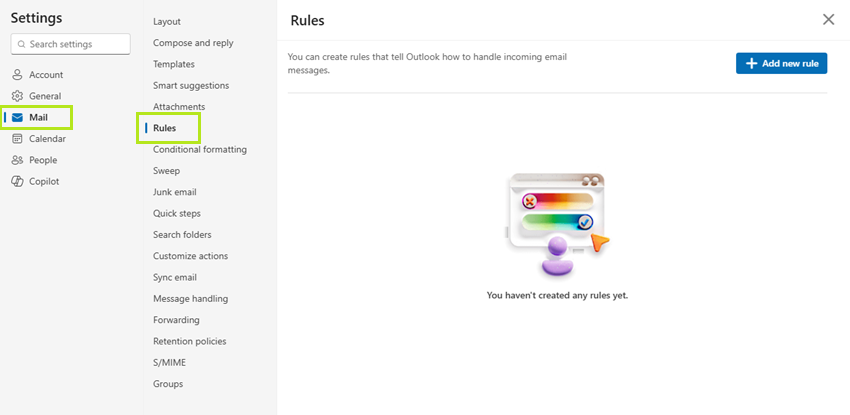Click the Add new rule button
Image resolution: width=850 pixels, height=415 pixels.
tap(781, 63)
